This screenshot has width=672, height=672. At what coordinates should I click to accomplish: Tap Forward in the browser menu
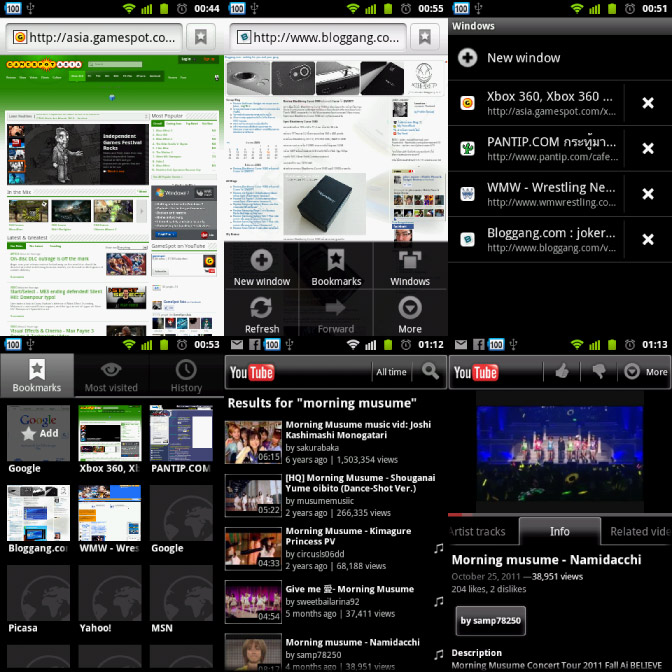[336, 314]
